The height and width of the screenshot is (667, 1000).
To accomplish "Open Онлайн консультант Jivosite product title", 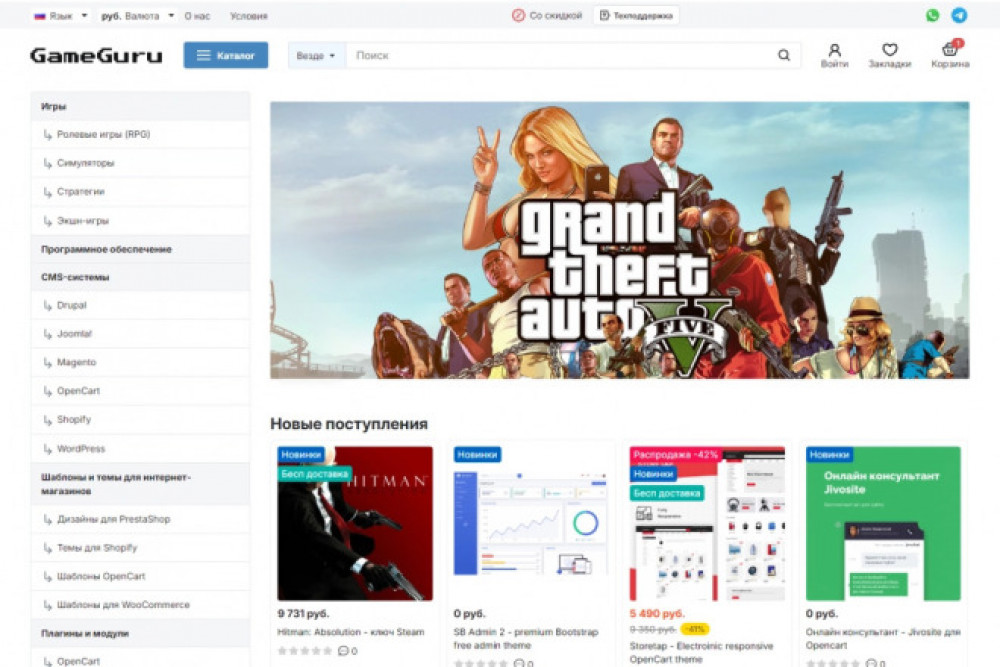I will point(883,638).
